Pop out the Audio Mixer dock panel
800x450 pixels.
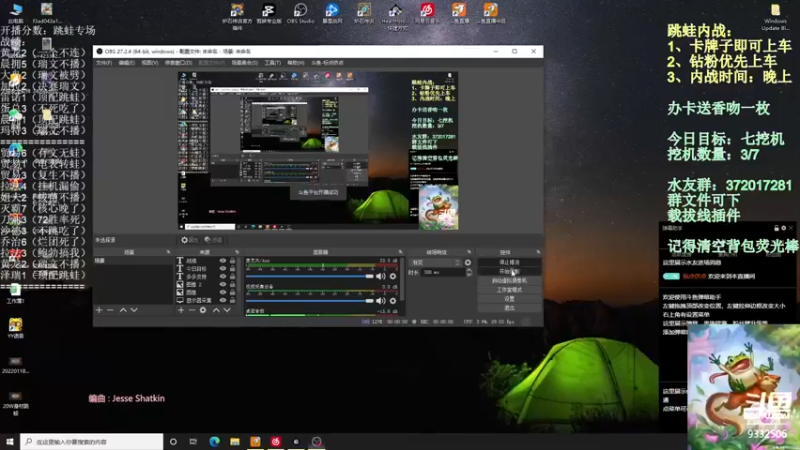(400, 252)
